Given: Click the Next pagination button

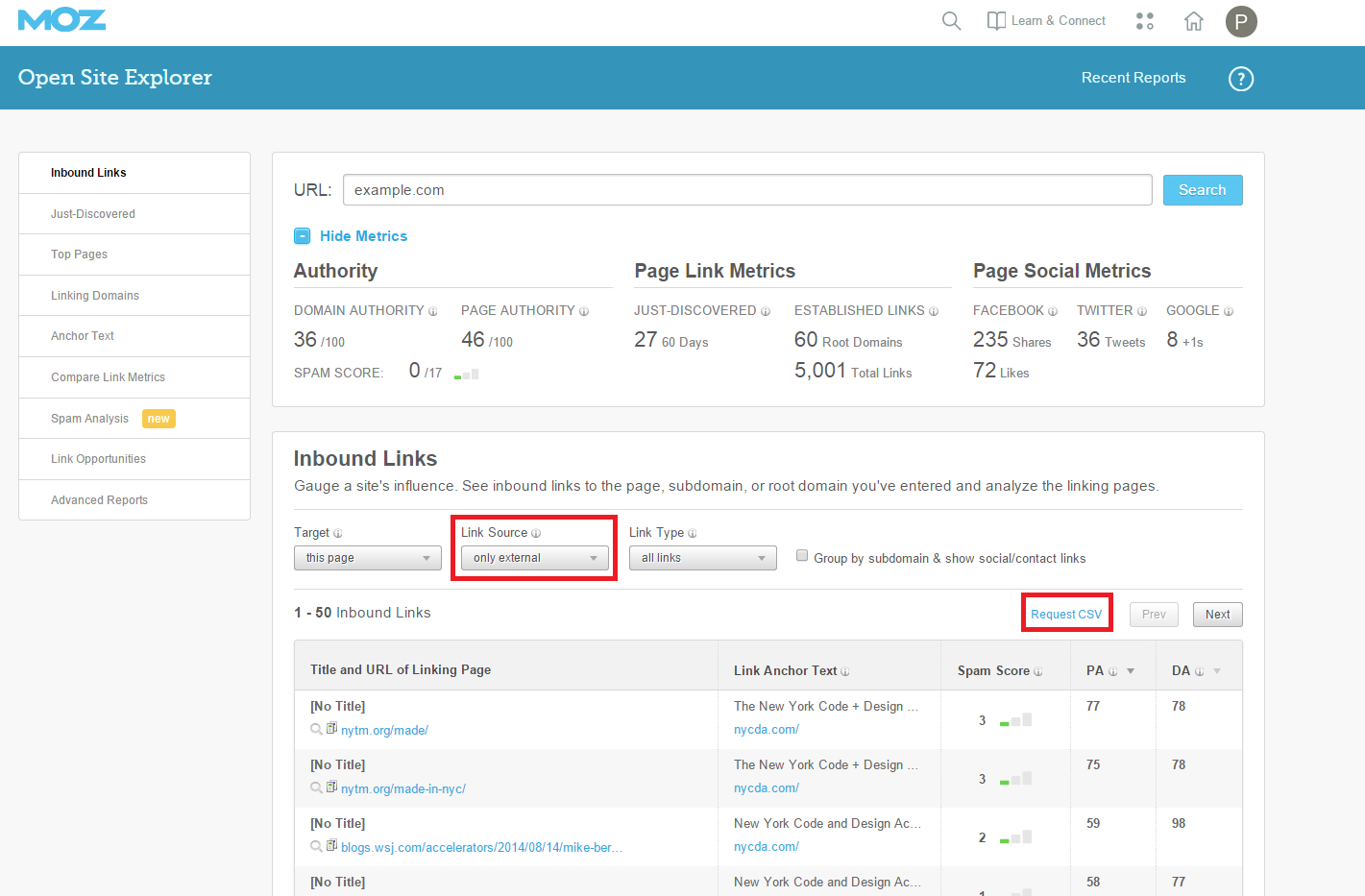Looking at the screenshot, I should [x=1218, y=615].
